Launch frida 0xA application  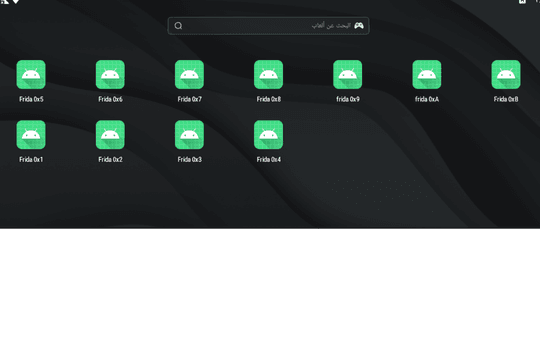[x=427, y=74]
